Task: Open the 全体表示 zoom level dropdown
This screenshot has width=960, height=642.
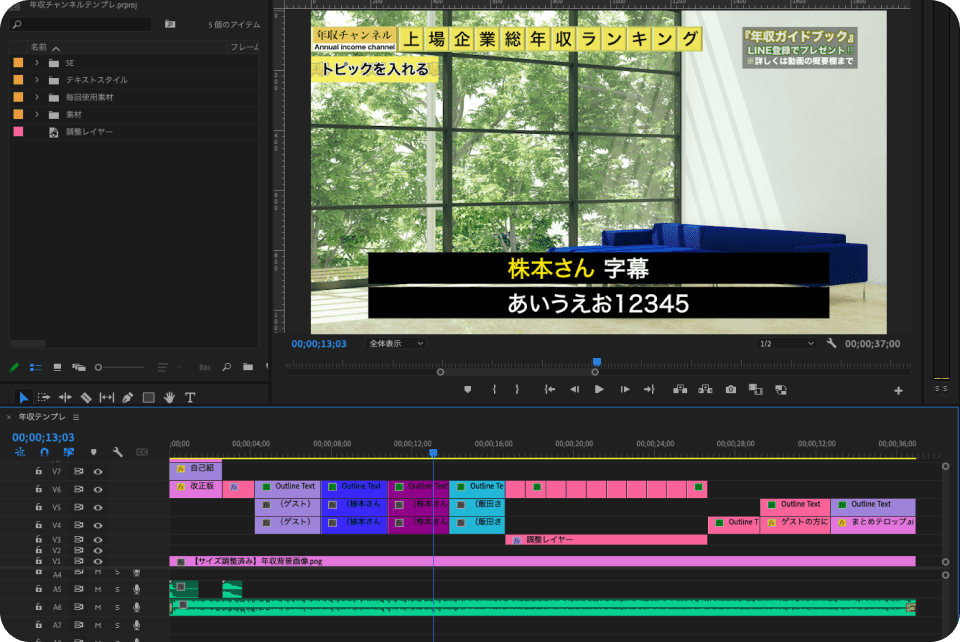Action: (x=396, y=343)
